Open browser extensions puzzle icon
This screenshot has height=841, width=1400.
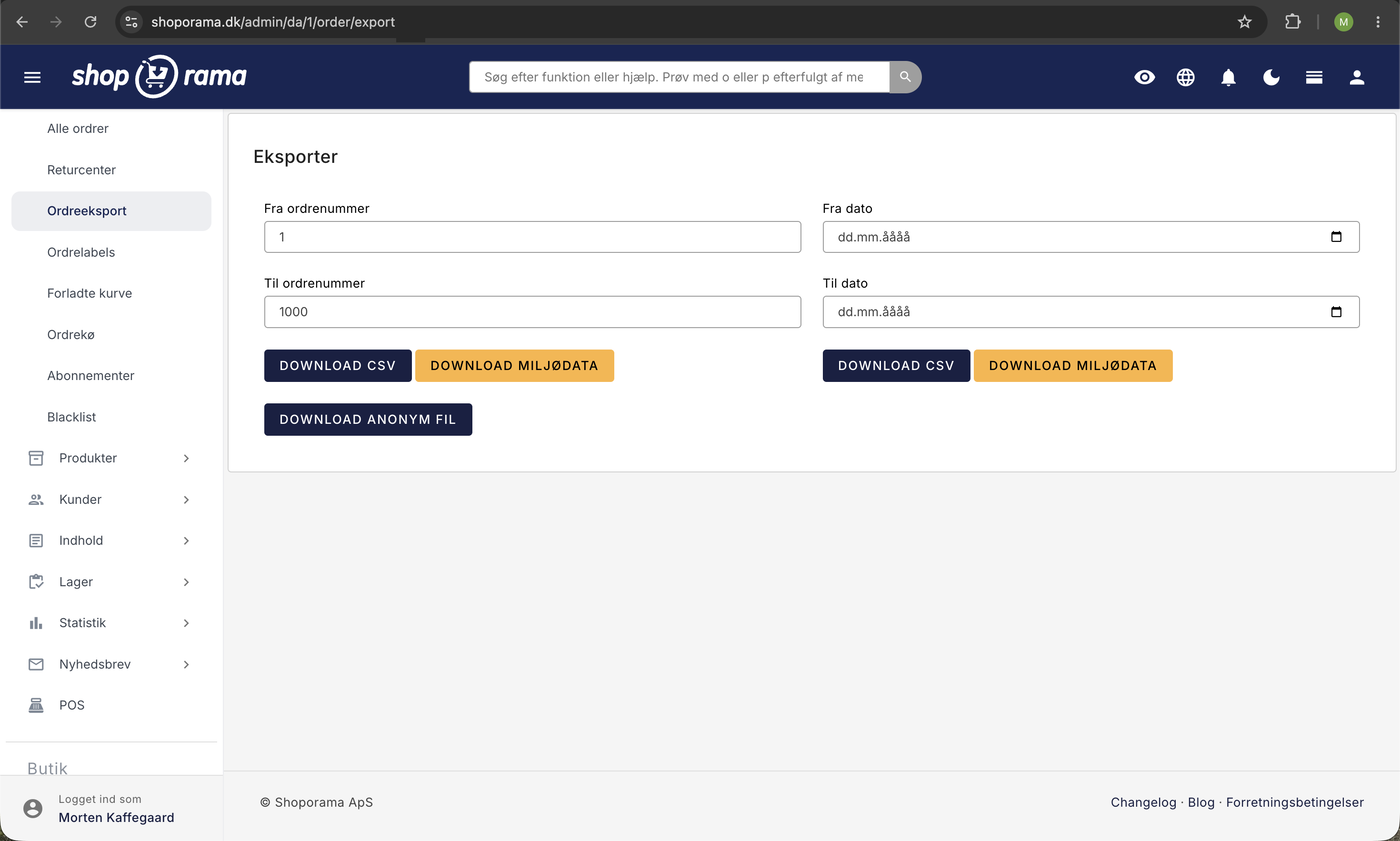[x=1293, y=21]
